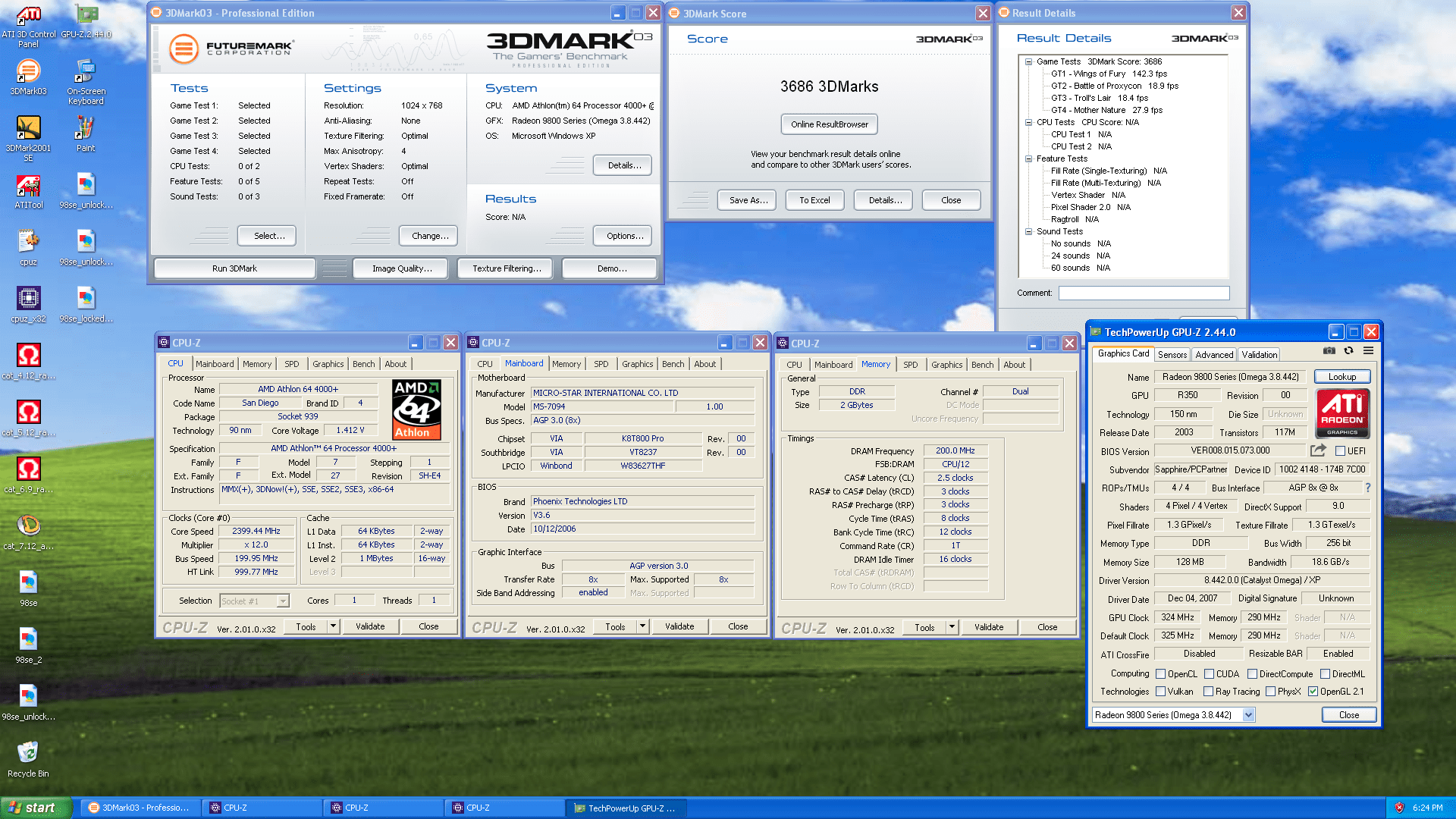Open the 98se_locked desktop file icon
This screenshot has width=1456, height=819.
[x=86, y=305]
